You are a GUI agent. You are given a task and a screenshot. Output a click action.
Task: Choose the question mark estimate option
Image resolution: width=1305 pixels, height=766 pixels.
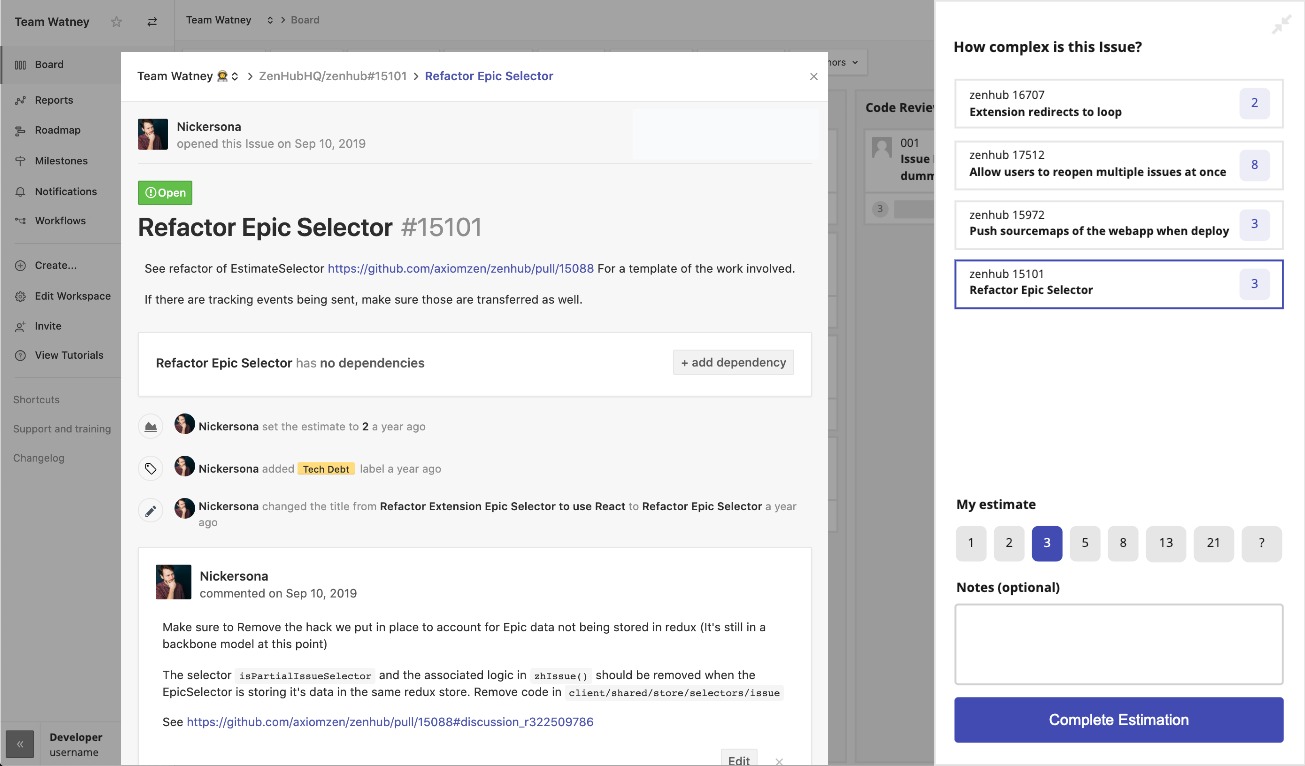(x=1262, y=543)
